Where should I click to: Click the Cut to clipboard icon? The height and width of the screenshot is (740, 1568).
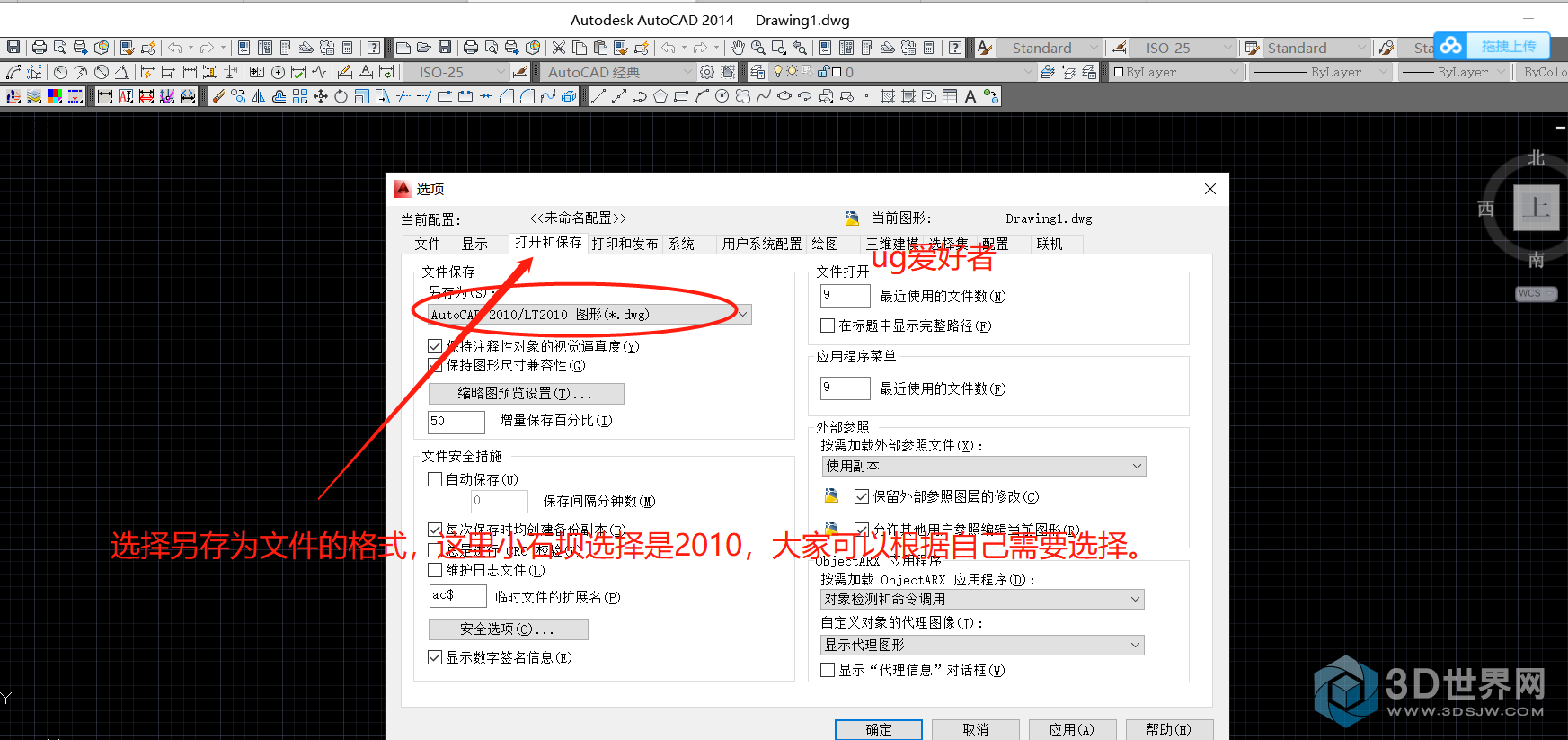(x=559, y=48)
